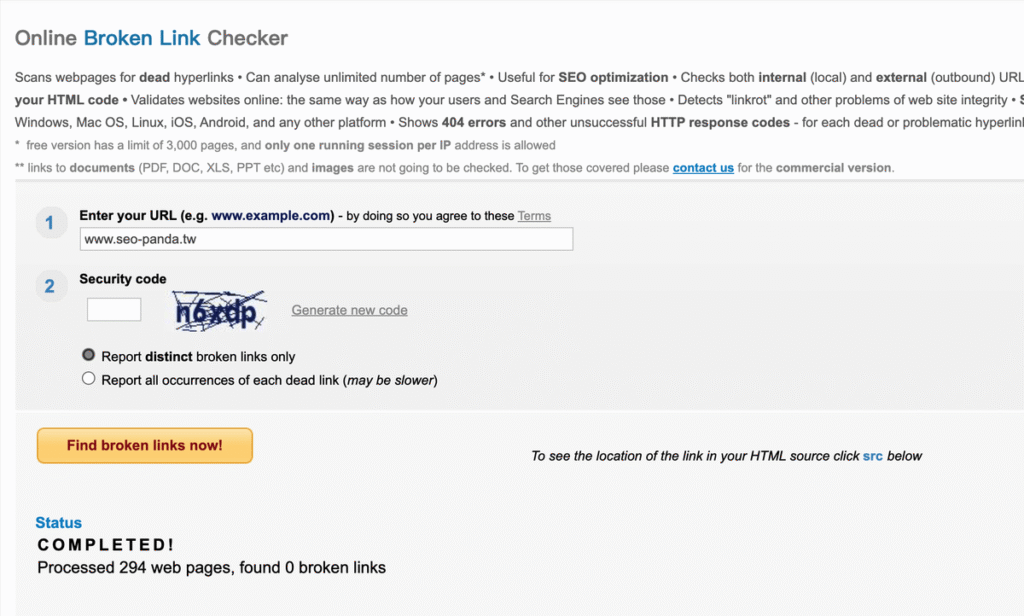The height and width of the screenshot is (616, 1024).
Task: Click the step 2 number badge
Action: tap(50, 286)
